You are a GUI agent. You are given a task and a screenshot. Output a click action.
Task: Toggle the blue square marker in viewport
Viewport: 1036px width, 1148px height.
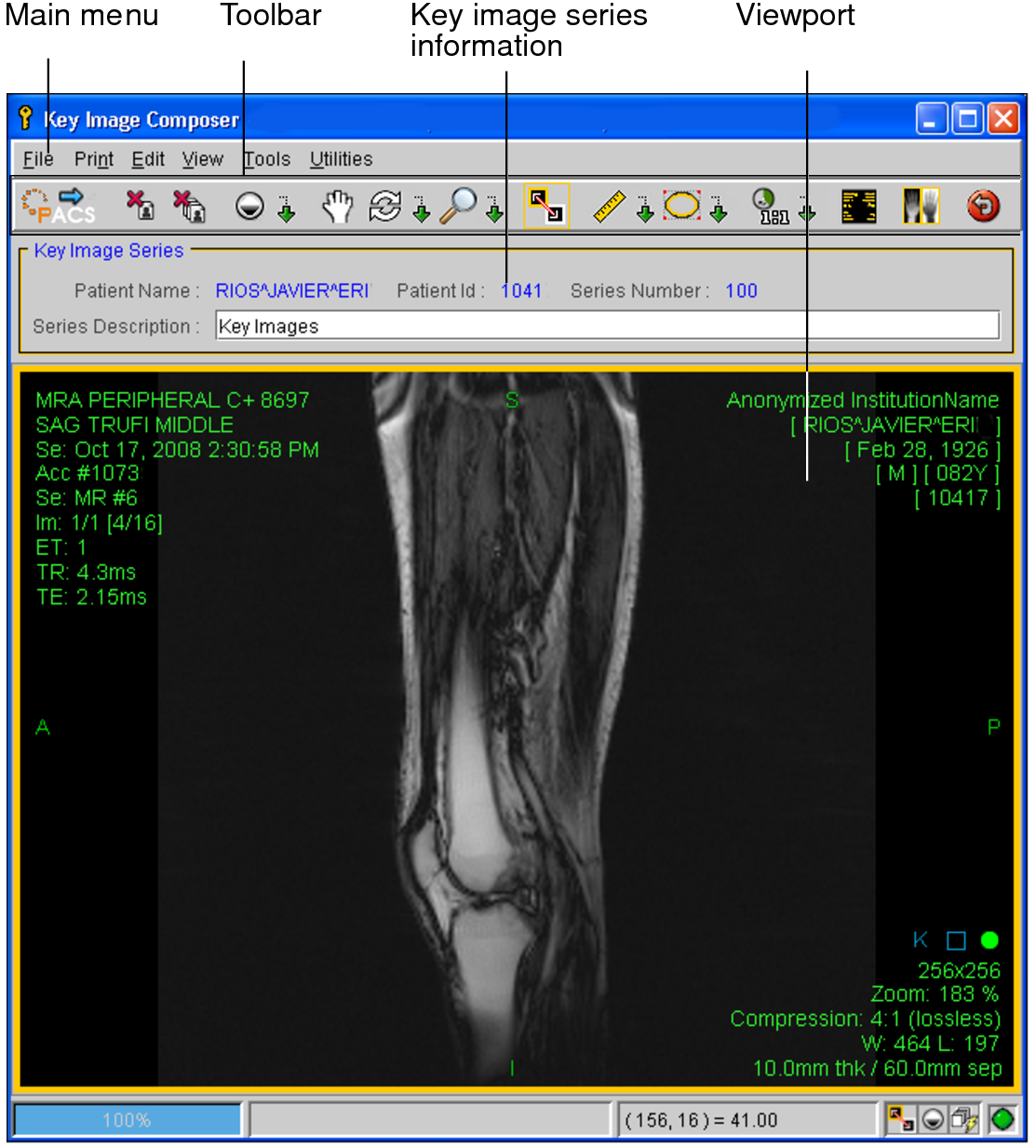956,940
